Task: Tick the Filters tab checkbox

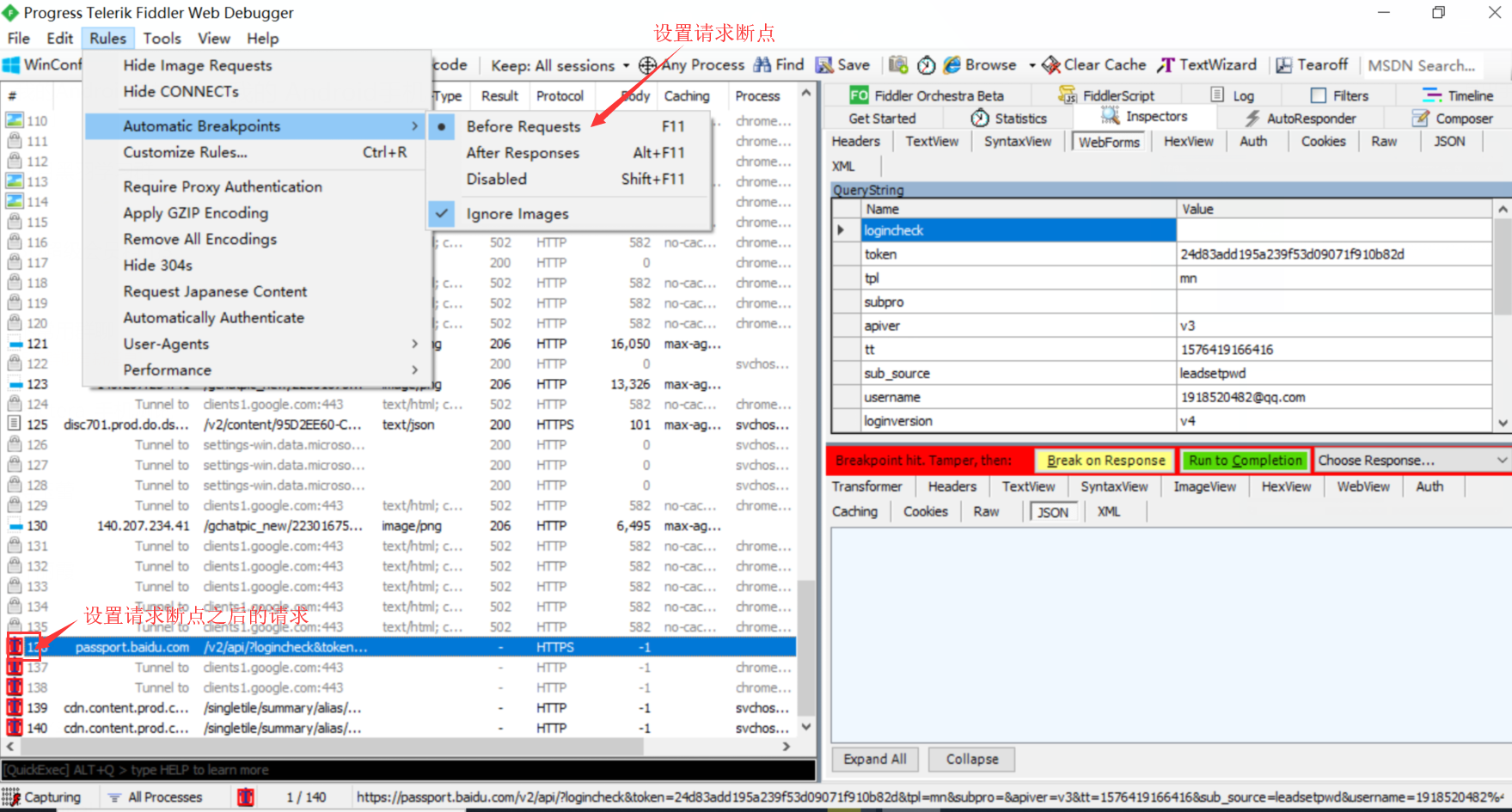Action: coord(1319,95)
